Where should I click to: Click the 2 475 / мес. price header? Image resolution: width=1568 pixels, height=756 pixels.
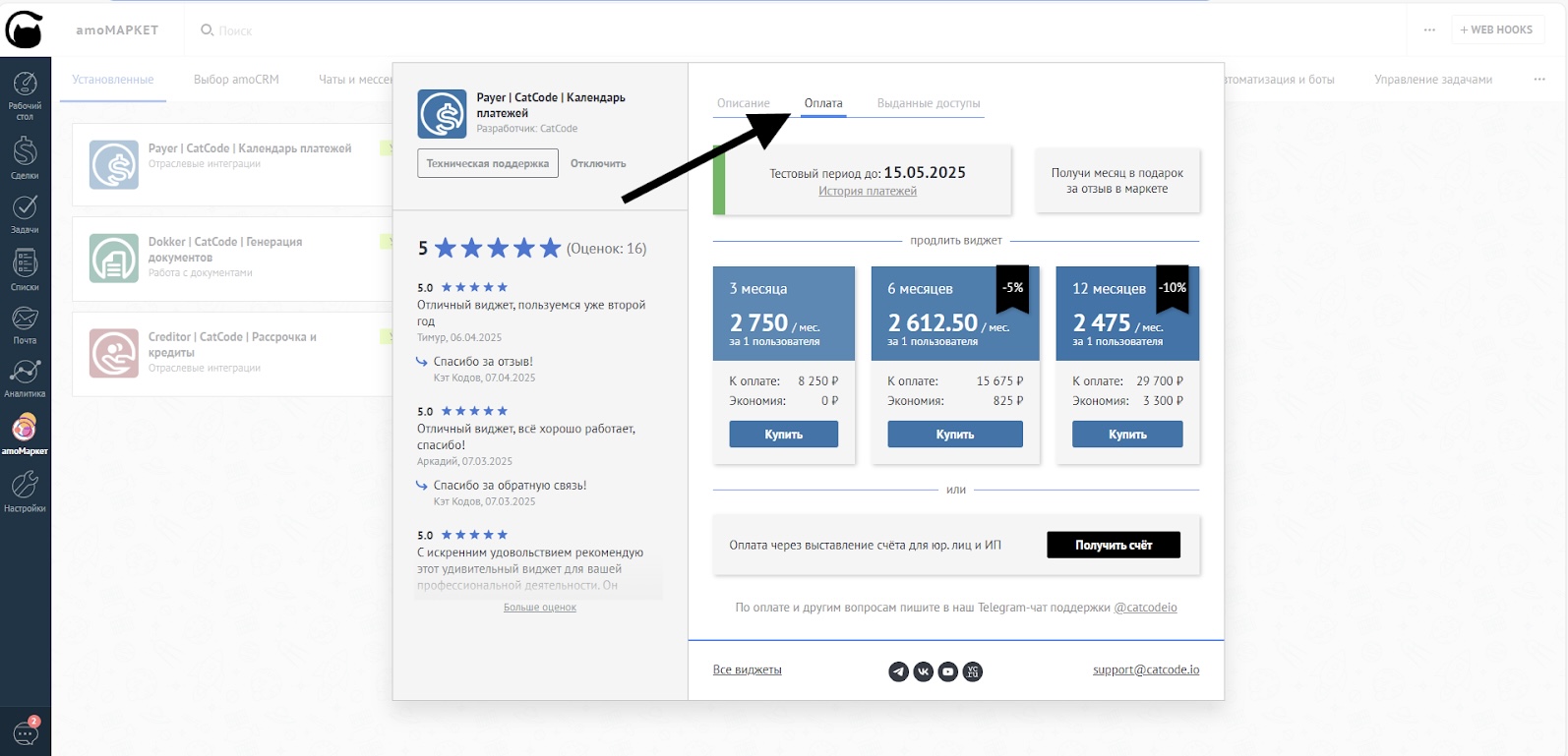[1127, 314]
